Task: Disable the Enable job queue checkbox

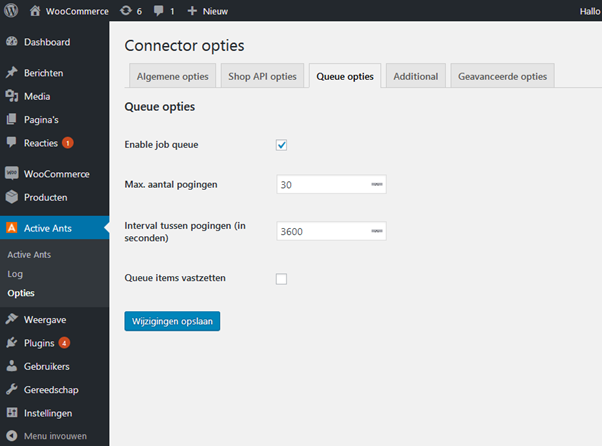Action: pyautogui.click(x=281, y=145)
